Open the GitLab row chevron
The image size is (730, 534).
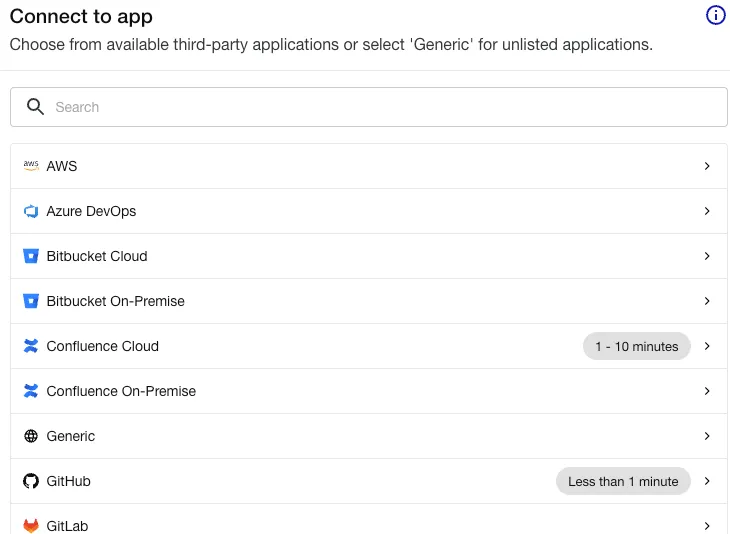click(x=707, y=526)
